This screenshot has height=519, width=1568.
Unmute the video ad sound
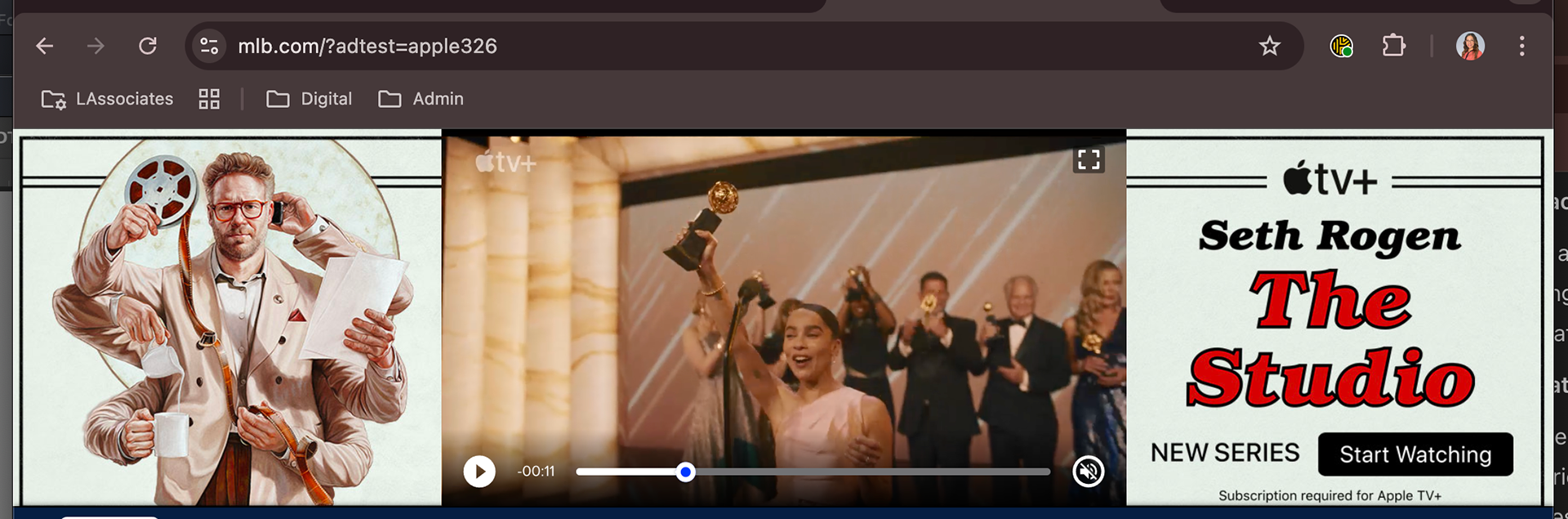click(x=1088, y=472)
